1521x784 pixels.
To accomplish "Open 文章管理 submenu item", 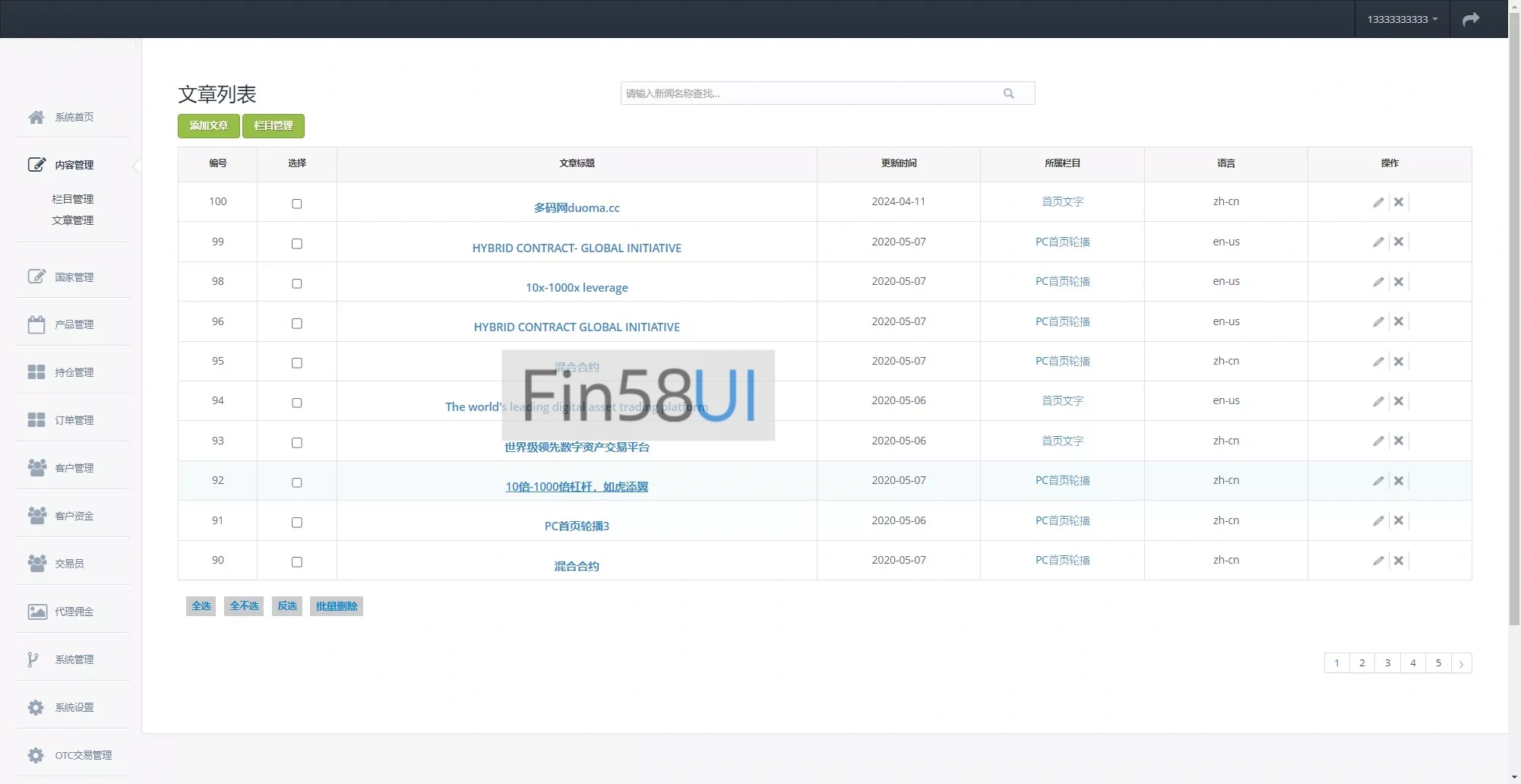I will 73,220.
